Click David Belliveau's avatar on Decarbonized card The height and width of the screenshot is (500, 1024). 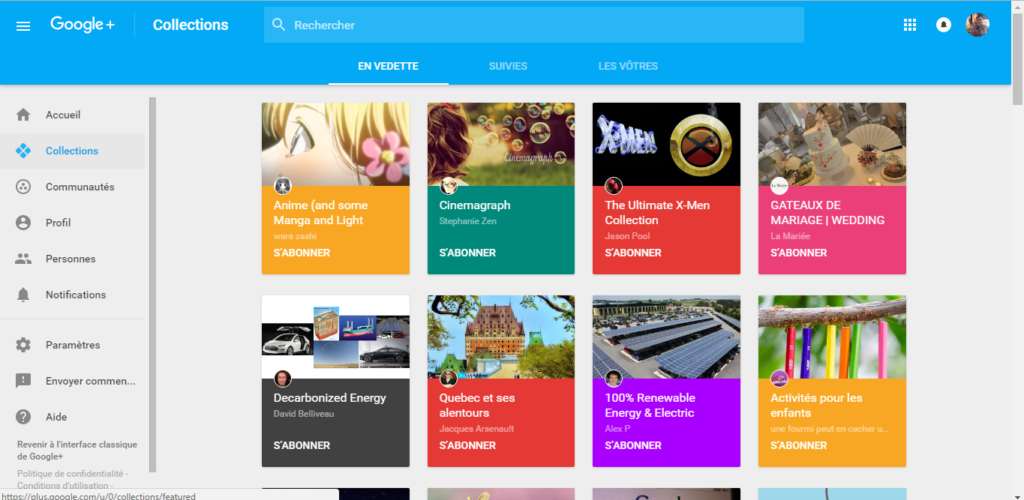point(282,379)
